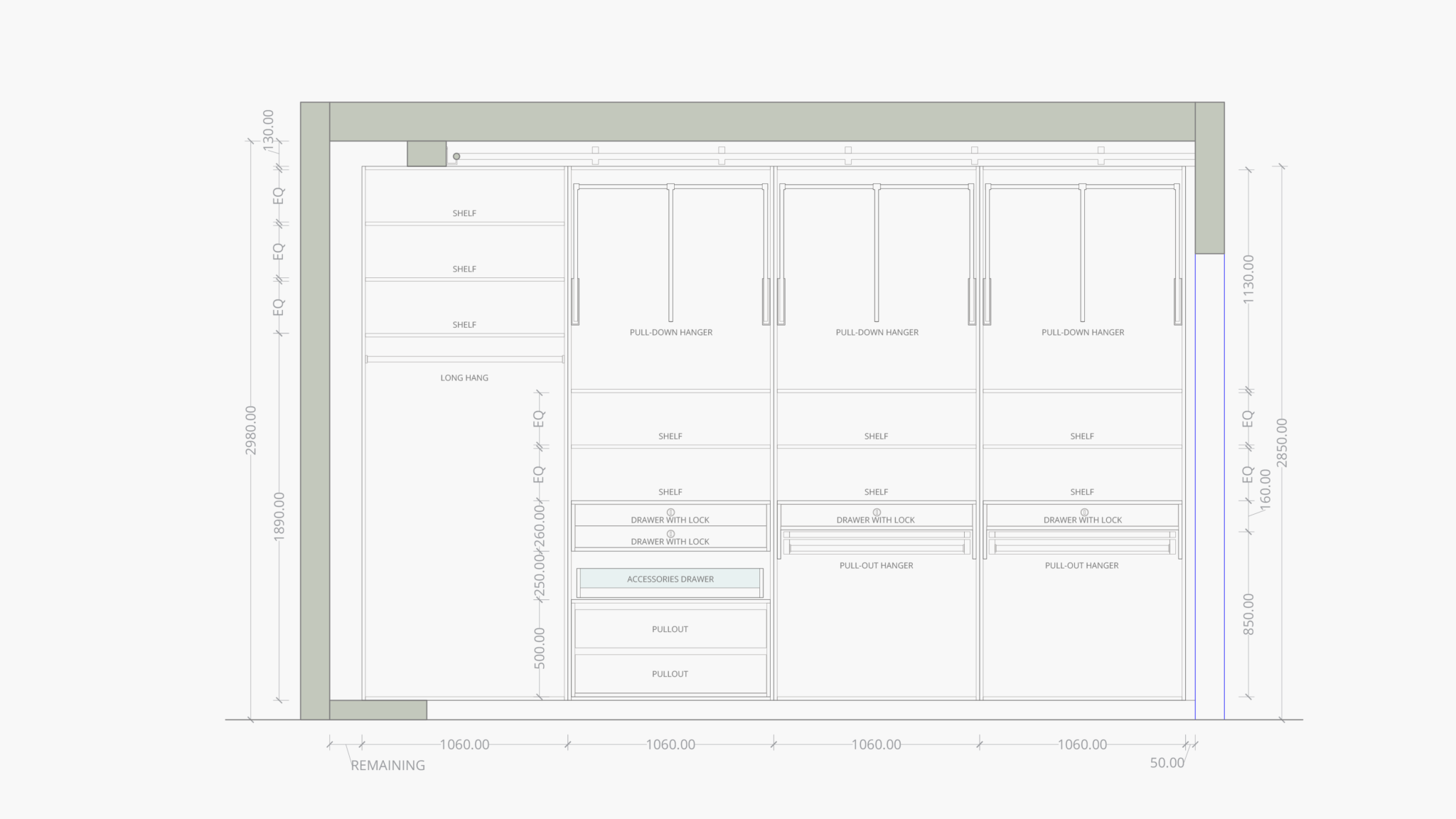
Task: Click the small green block beside the curtain track
Action: click(x=427, y=154)
